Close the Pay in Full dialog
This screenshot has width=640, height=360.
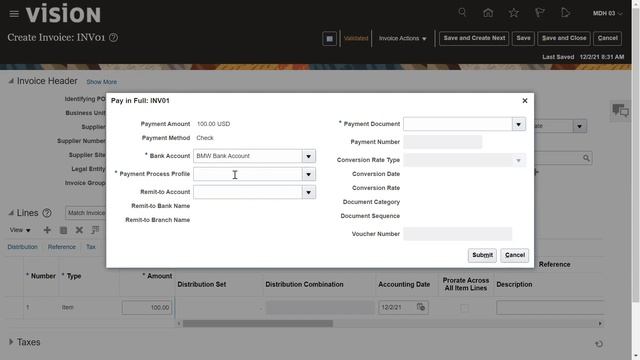point(525,100)
